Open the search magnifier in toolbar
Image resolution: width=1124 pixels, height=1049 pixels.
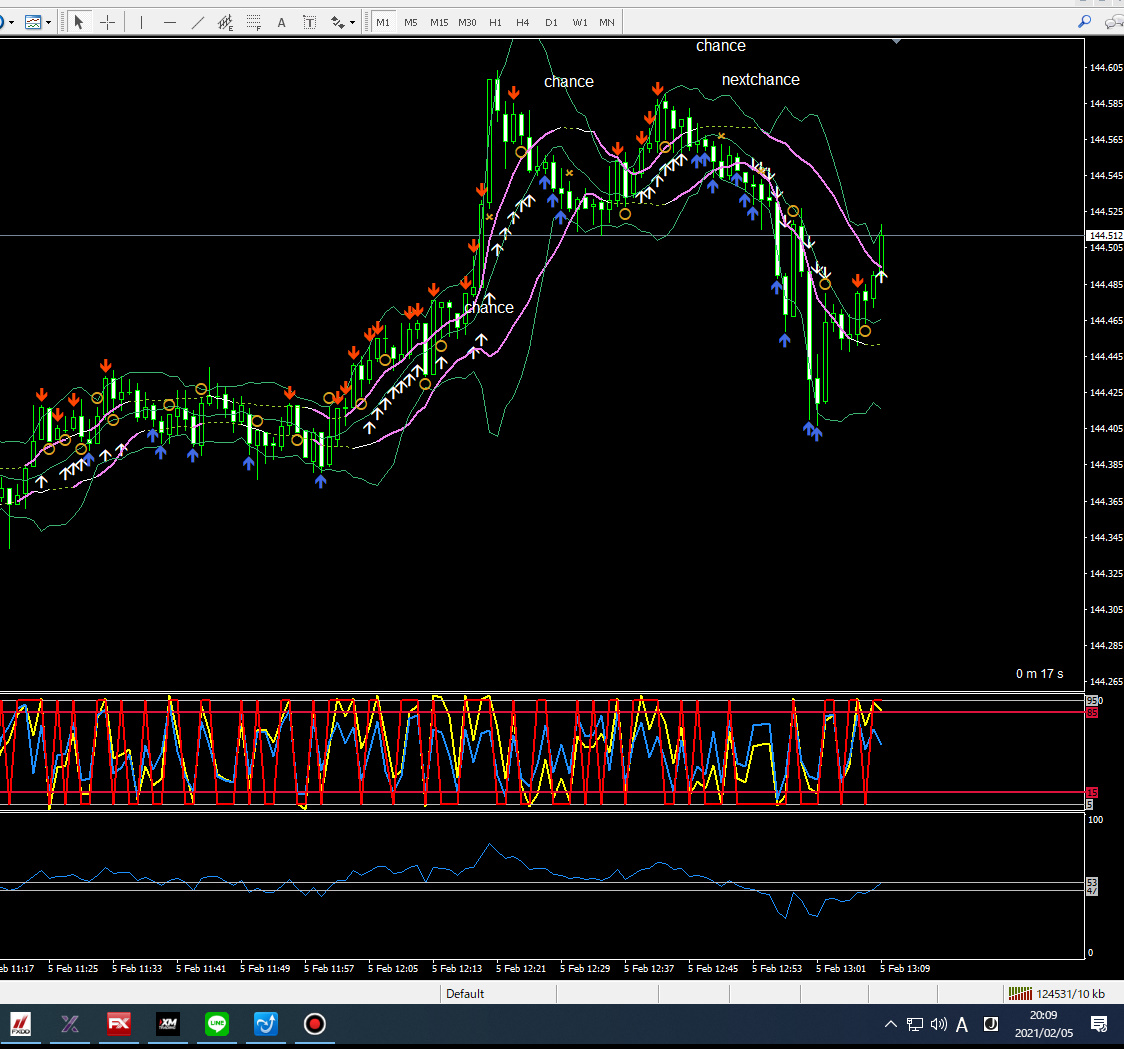[x=1085, y=22]
